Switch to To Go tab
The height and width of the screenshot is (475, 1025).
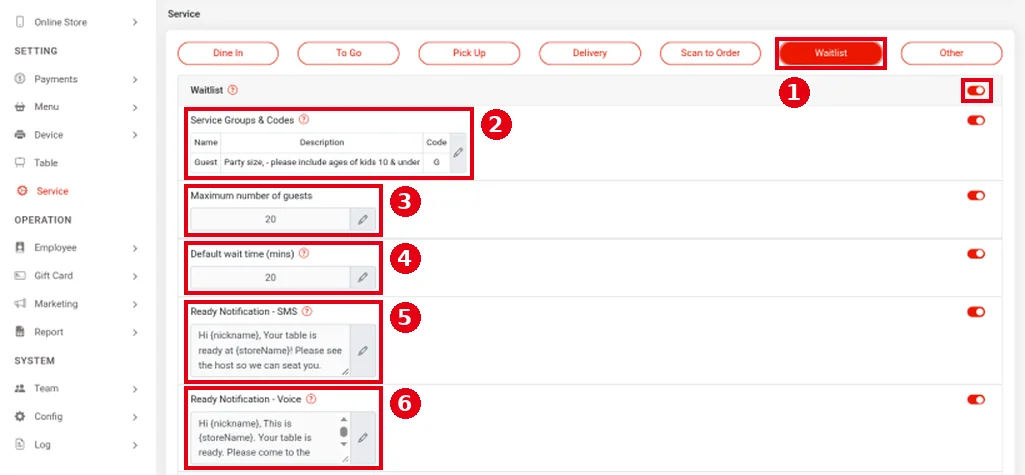pyautogui.click(x=348, y=53)
